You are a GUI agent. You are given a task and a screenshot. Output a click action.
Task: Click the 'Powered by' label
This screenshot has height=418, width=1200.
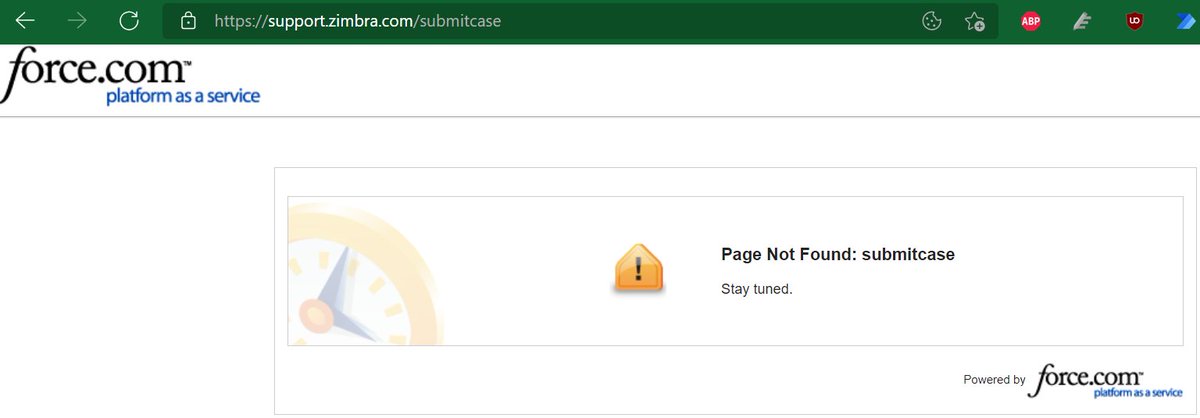tap(994, 380)
